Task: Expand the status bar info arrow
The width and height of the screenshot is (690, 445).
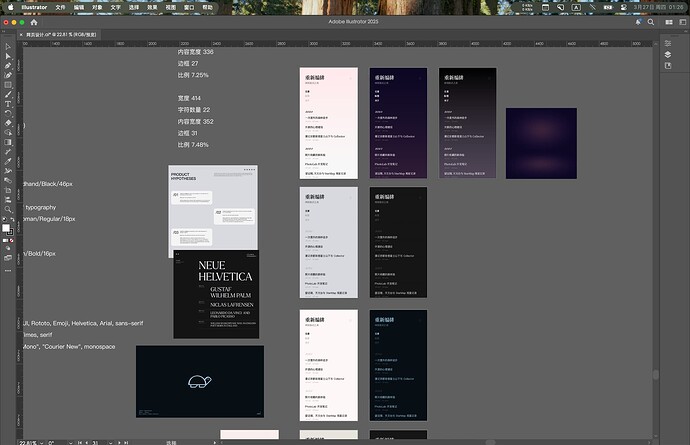Action: (x=215, y=442)
